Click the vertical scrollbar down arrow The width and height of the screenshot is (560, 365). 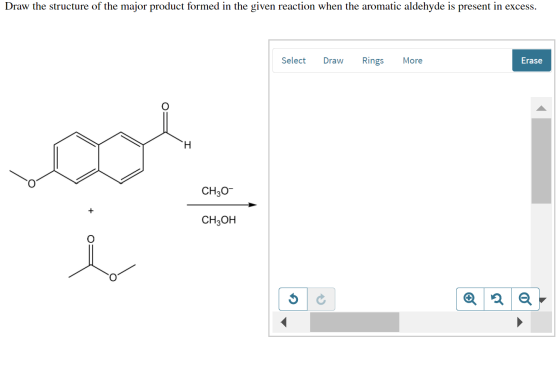543,300
